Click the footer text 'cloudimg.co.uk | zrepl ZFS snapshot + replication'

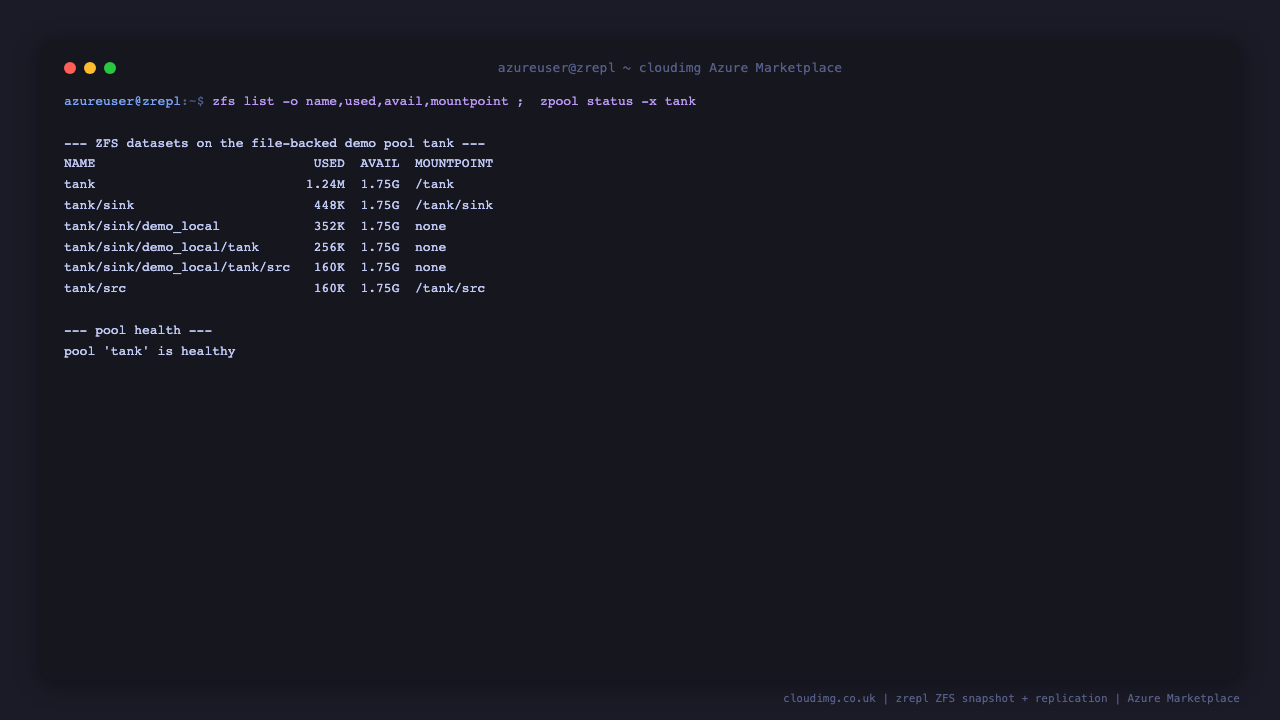(945, 699)
